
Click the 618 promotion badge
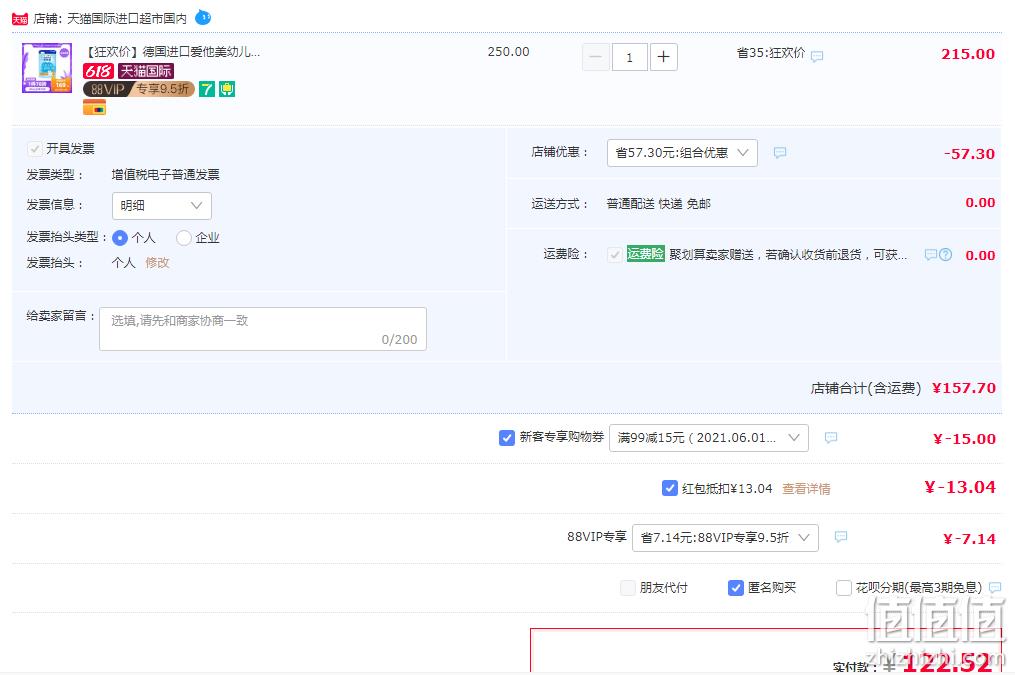tap(98, 71)
